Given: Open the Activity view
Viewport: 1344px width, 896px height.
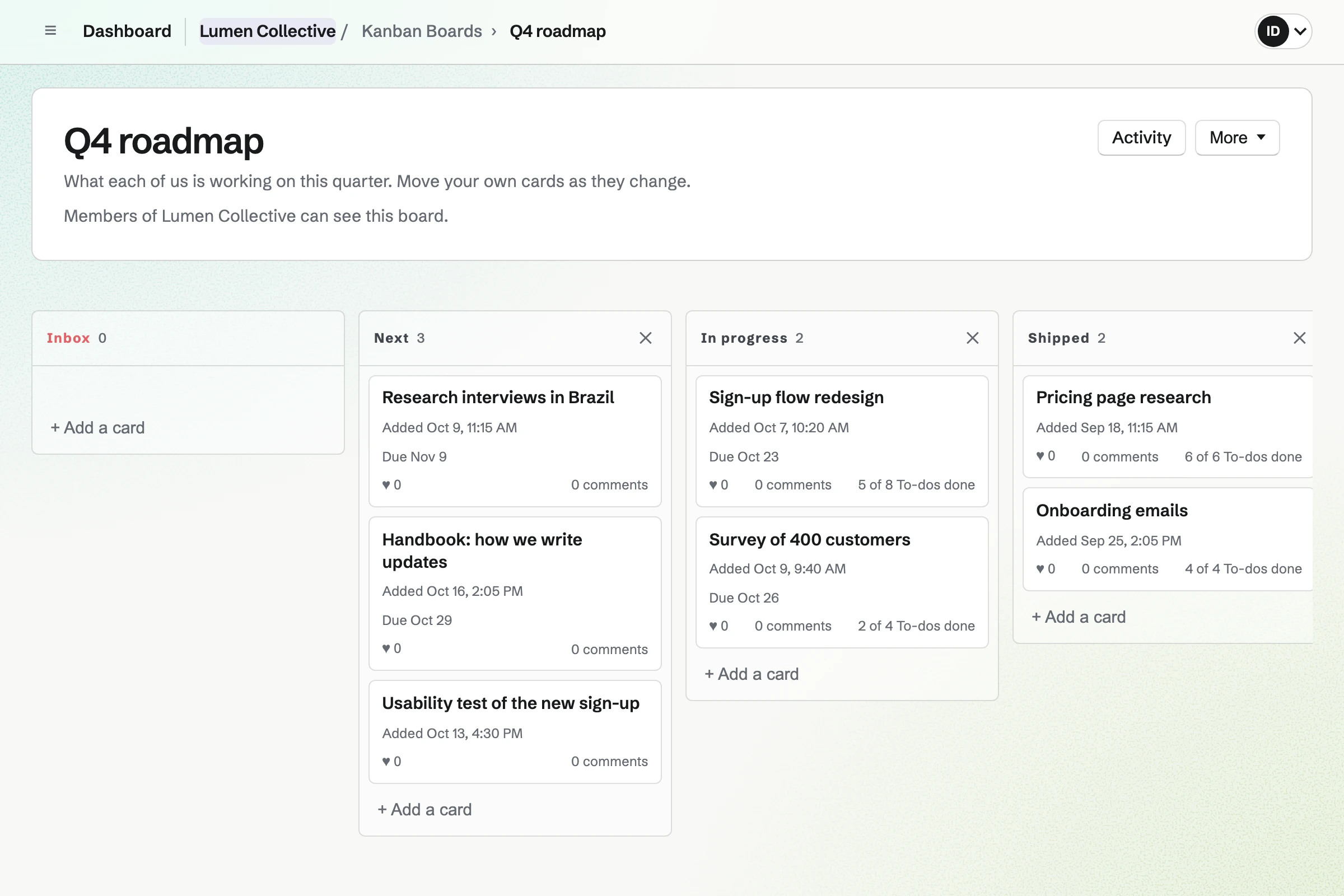Looking at the screenshot, I should point(1141,138).
